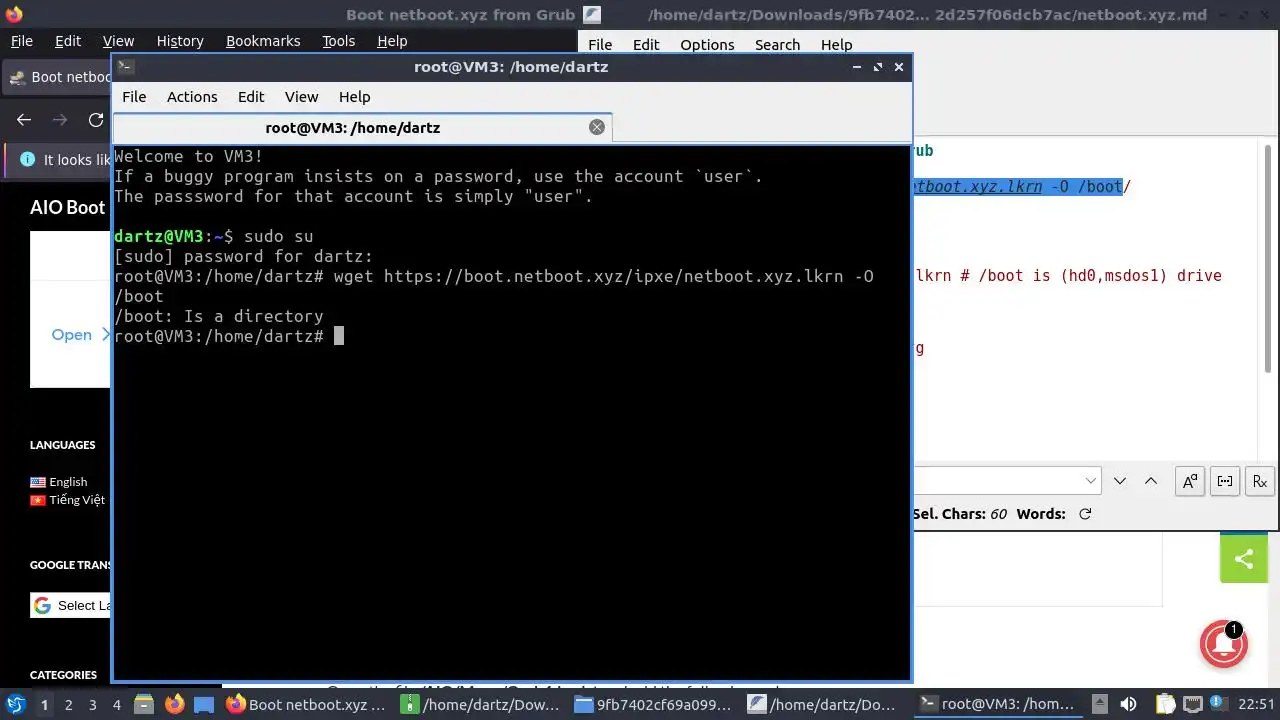Open Firefox Edit menu
Viewport: 1280px width, 720px height.
click(68, 41)
